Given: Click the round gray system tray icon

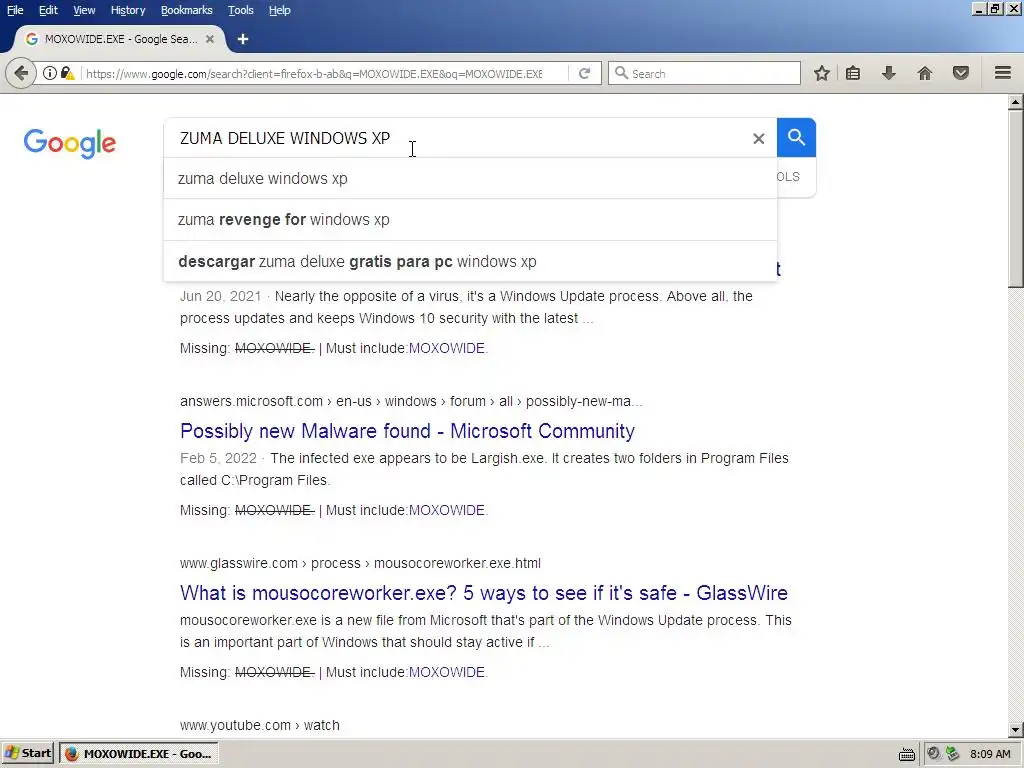Looking at the screenshot, I should click(x=934, y=754).
